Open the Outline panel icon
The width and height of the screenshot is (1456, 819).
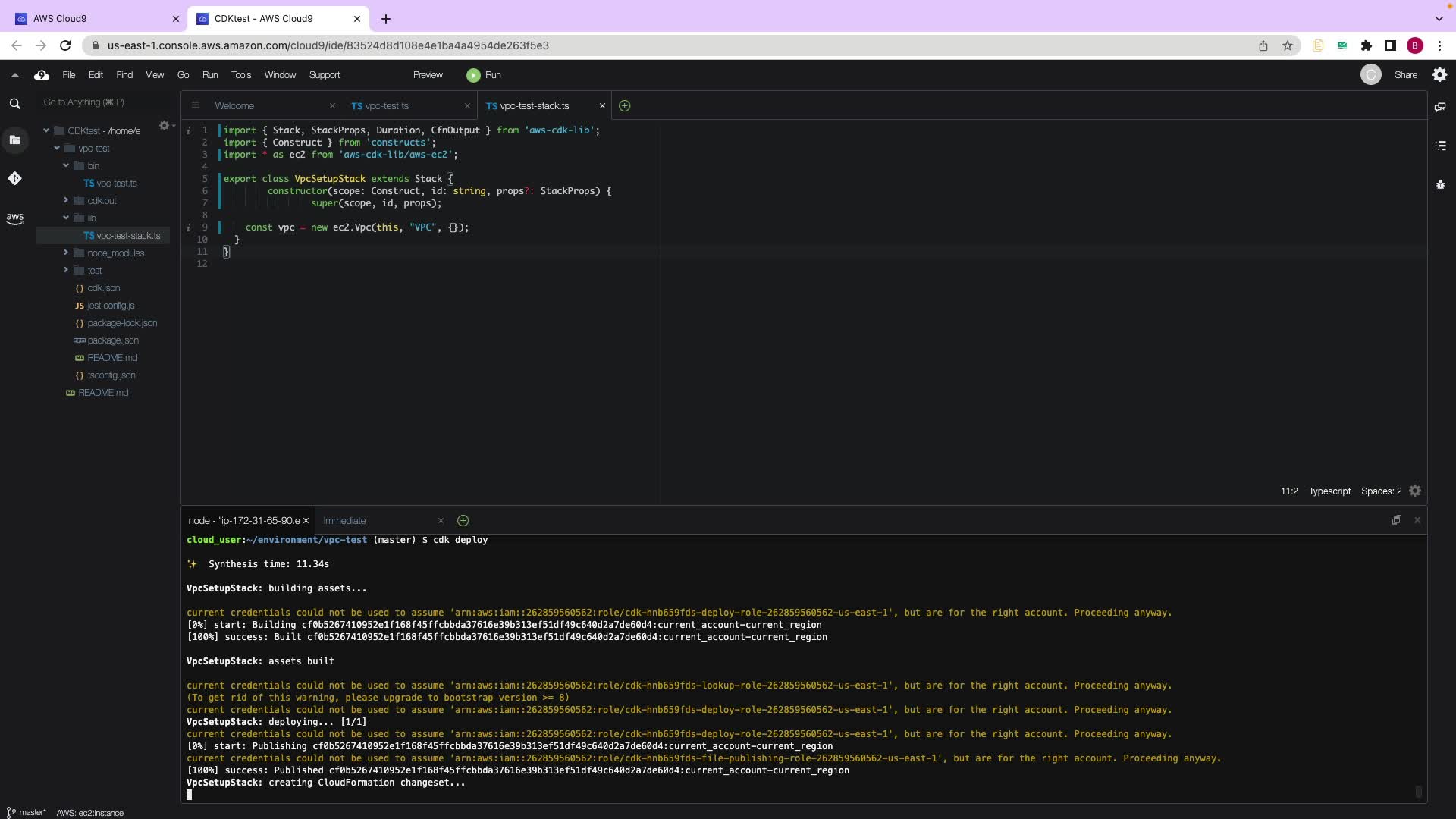click(x=1440, y=146)
